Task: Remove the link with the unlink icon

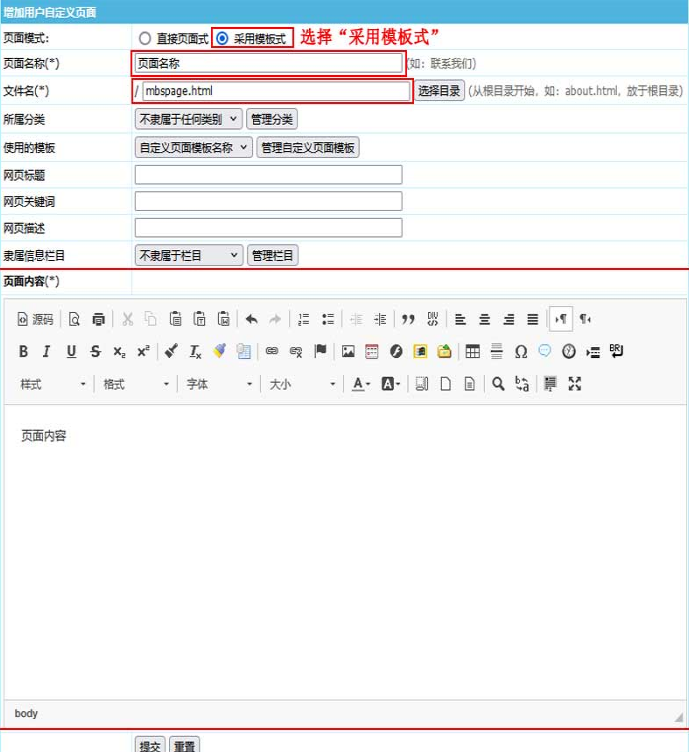Action: pos(296,352)
